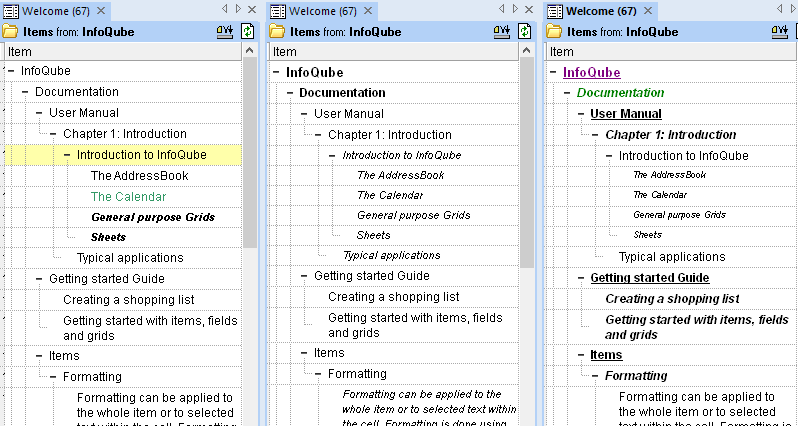Select bold 'Creating a shopping list' in the right panel
Image resolution: width=798 pixels, height=426 pixels.
(x=672, y=299)
